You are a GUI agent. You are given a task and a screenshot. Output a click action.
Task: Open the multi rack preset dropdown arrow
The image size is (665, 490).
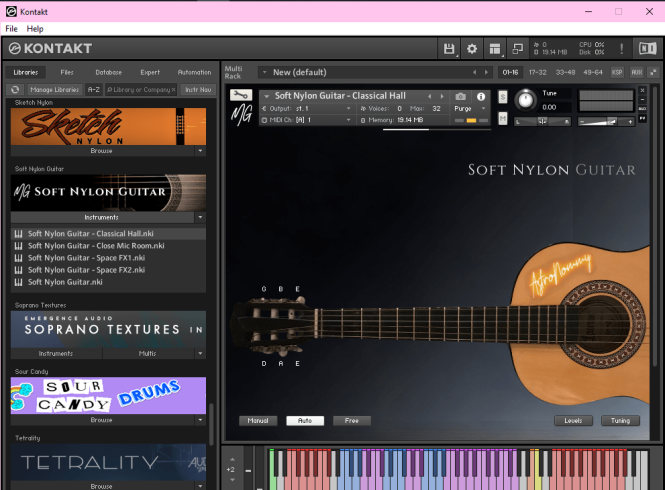[x=265, y=73]
